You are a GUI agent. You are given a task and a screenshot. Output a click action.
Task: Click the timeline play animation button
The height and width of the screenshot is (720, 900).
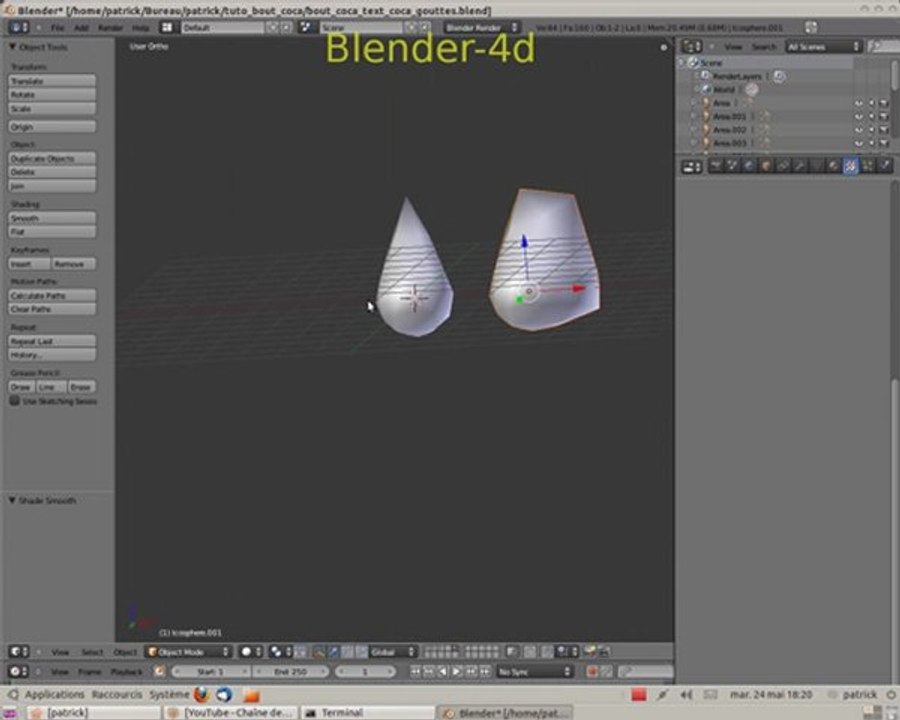pos(457,671)
